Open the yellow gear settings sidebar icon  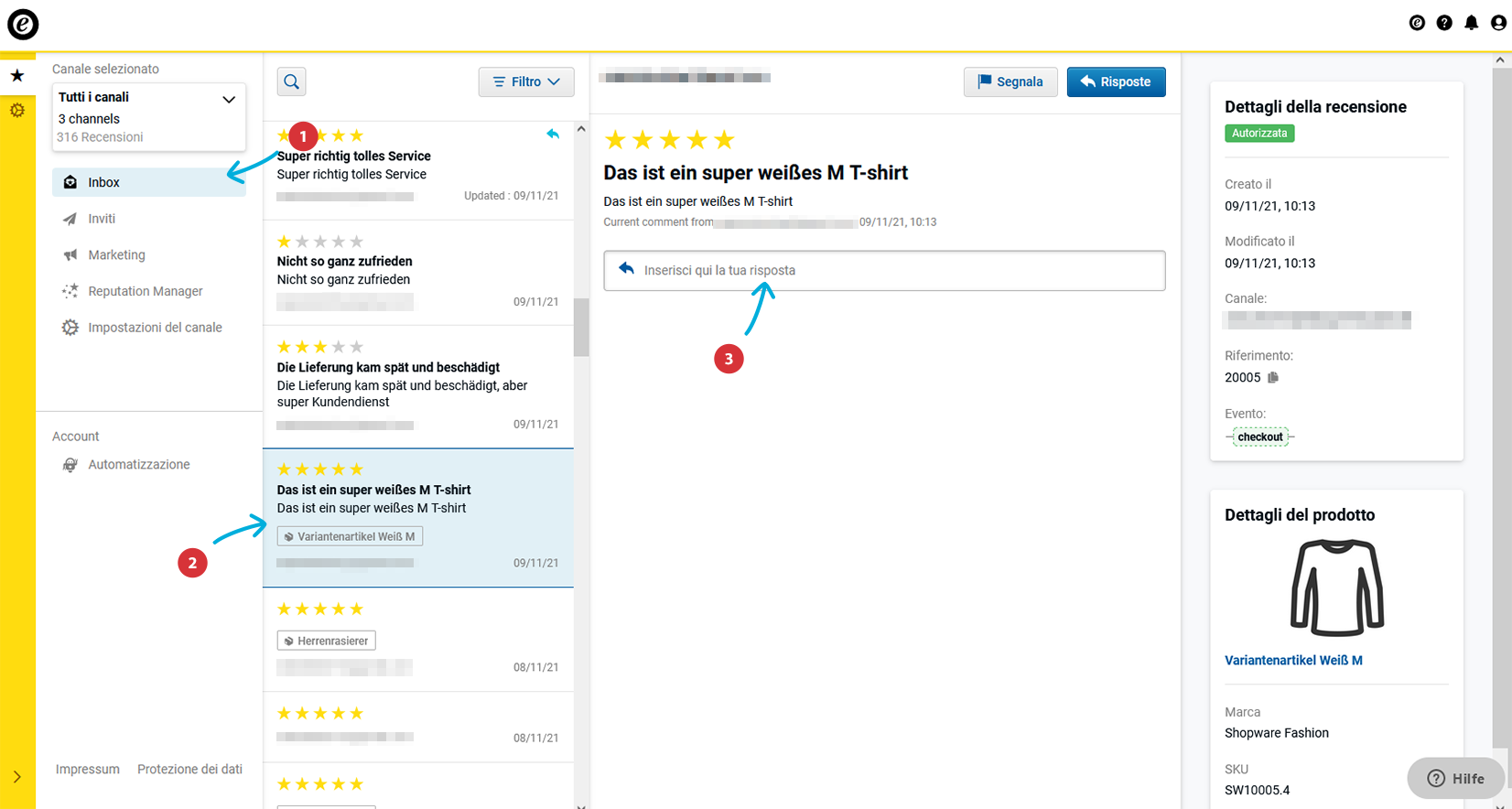17,111
